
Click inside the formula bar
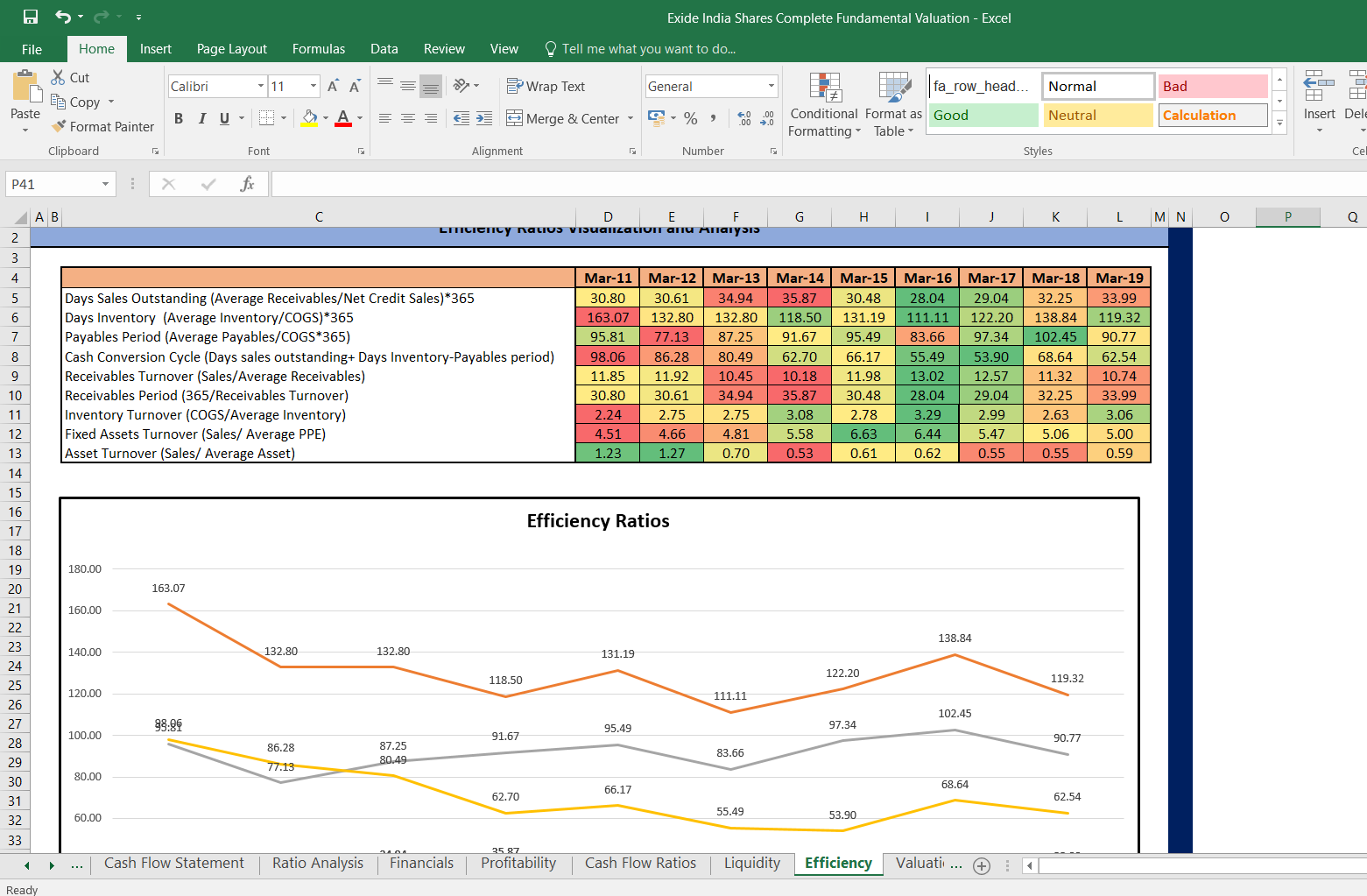pos(819,184)
